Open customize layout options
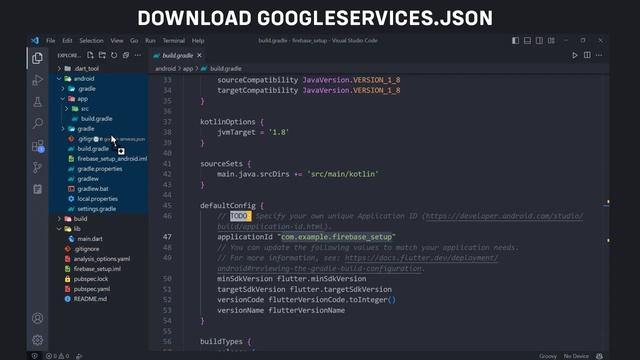 coord(551,40)
